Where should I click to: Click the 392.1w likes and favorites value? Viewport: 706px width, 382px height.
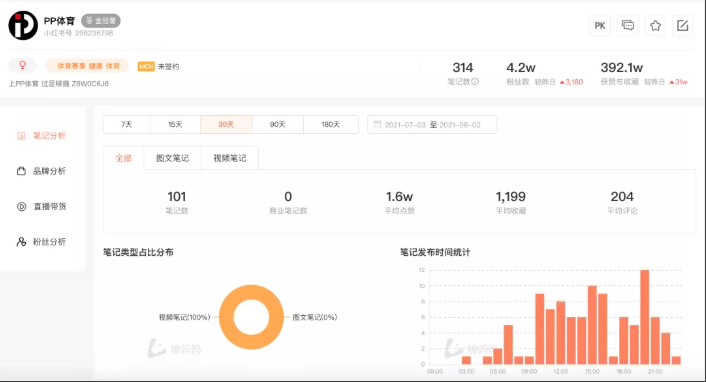click(x=622, y=68)
